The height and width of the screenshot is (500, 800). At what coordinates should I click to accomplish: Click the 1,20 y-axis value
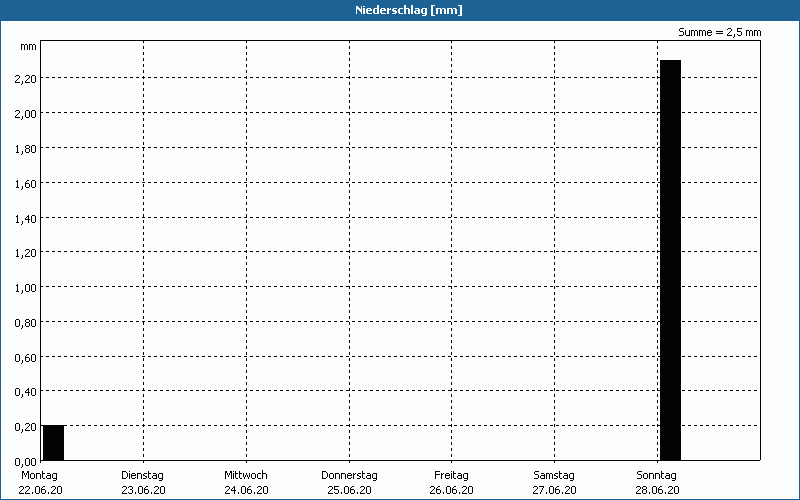tap(26, 253)
